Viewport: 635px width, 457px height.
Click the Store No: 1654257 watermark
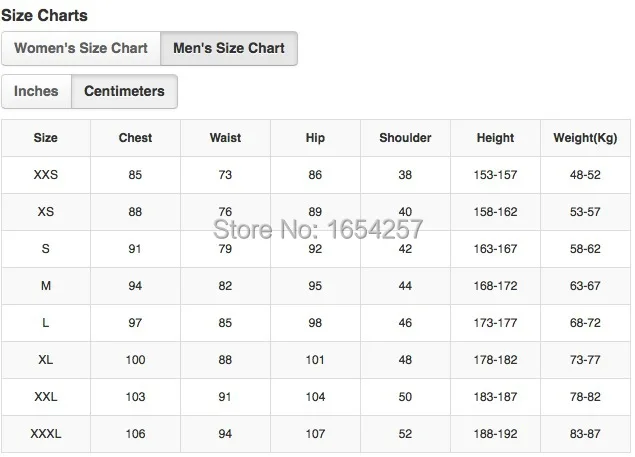tap(318, 229)
